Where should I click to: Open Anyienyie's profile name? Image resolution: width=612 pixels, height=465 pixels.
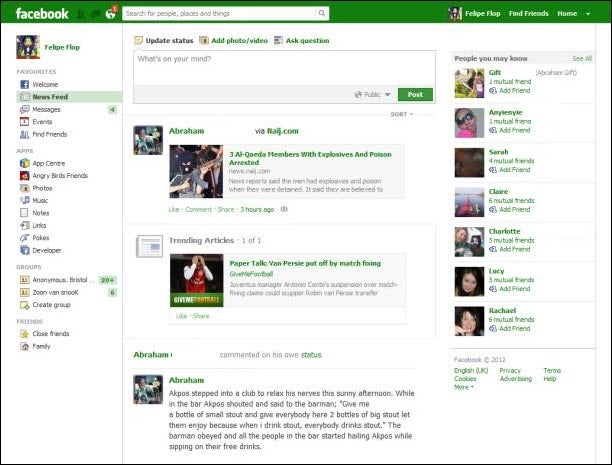click(505, 112)
